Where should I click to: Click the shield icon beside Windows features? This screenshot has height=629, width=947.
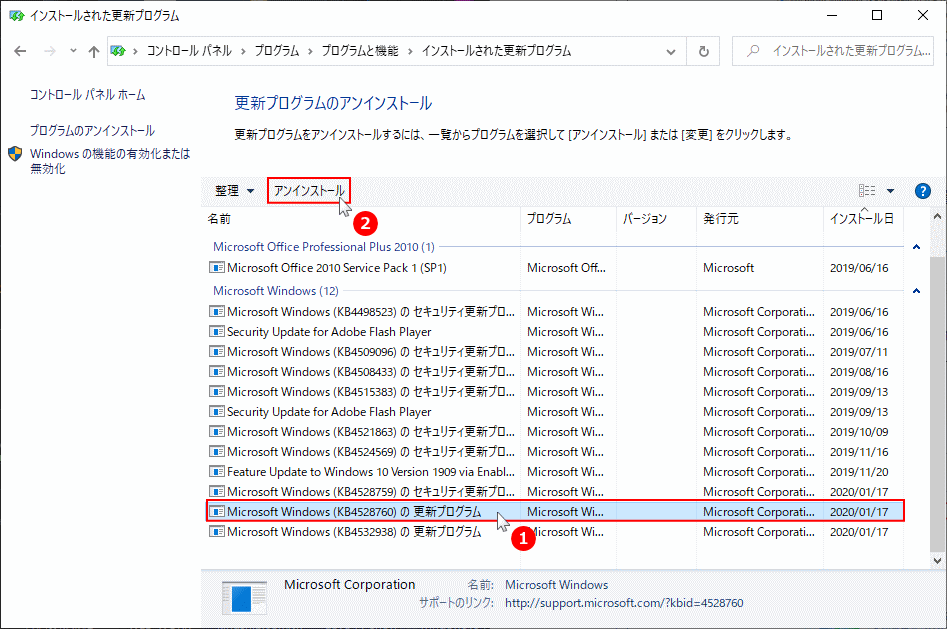coord(15,154)
